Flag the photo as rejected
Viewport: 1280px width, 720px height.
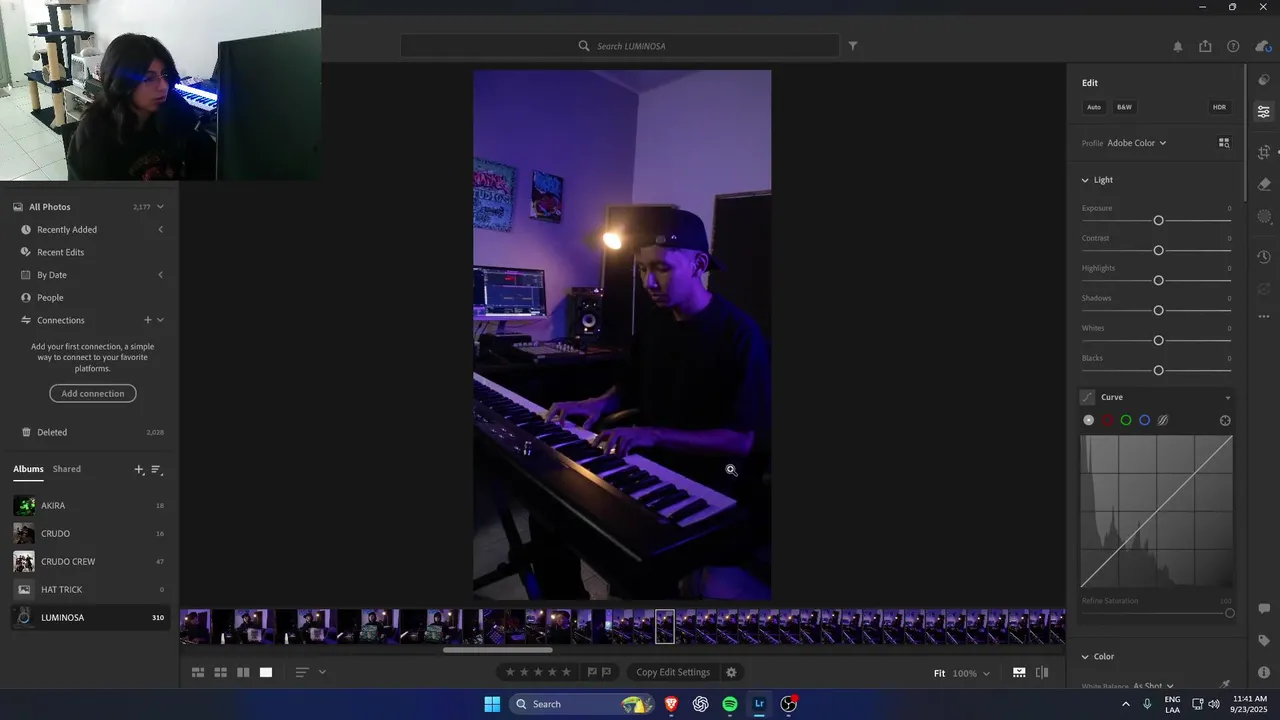(x=606, y=672)
